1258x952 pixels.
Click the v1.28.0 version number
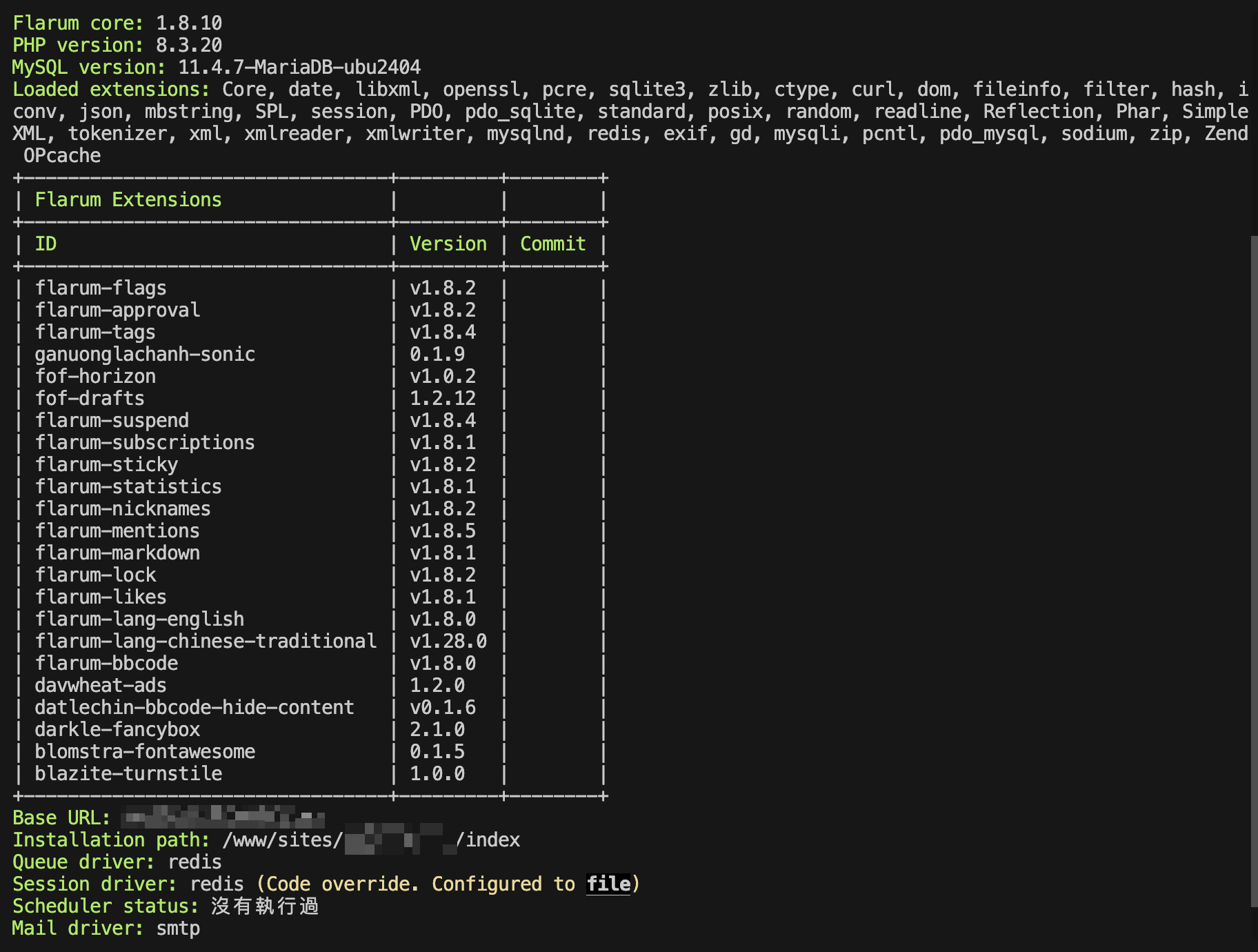[x=448, y=642]
